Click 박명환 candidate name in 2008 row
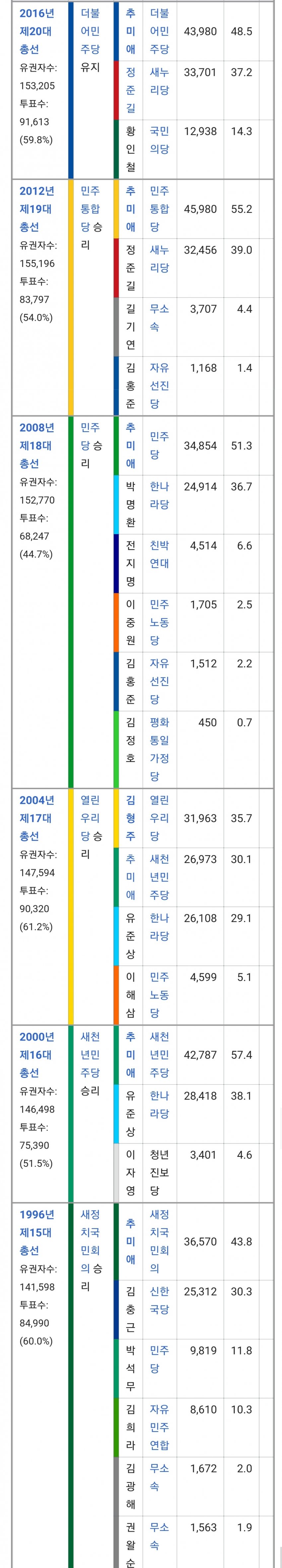282x1568 pixels. (x=130, y=505)
